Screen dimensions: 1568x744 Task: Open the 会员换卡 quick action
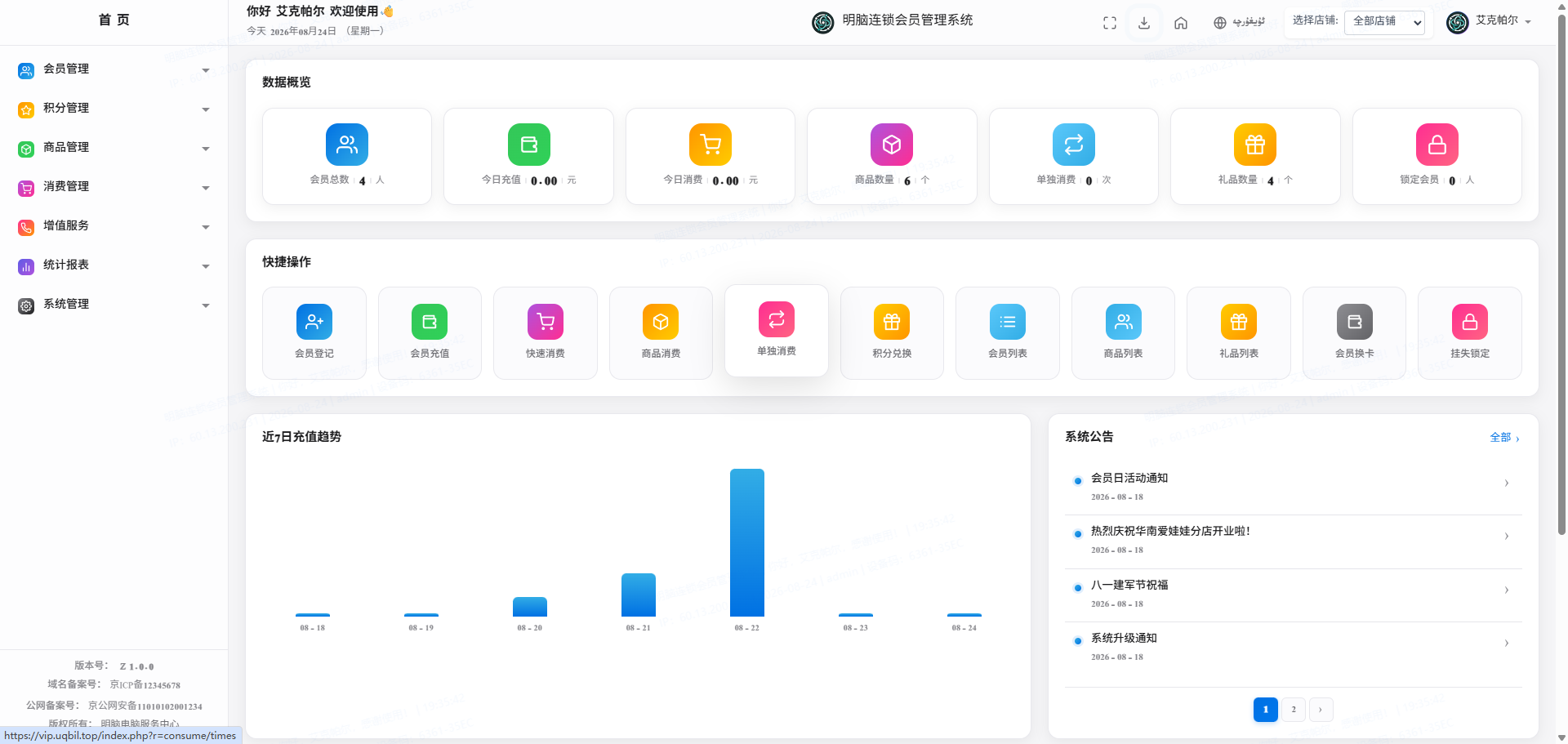coord(1354,332)
